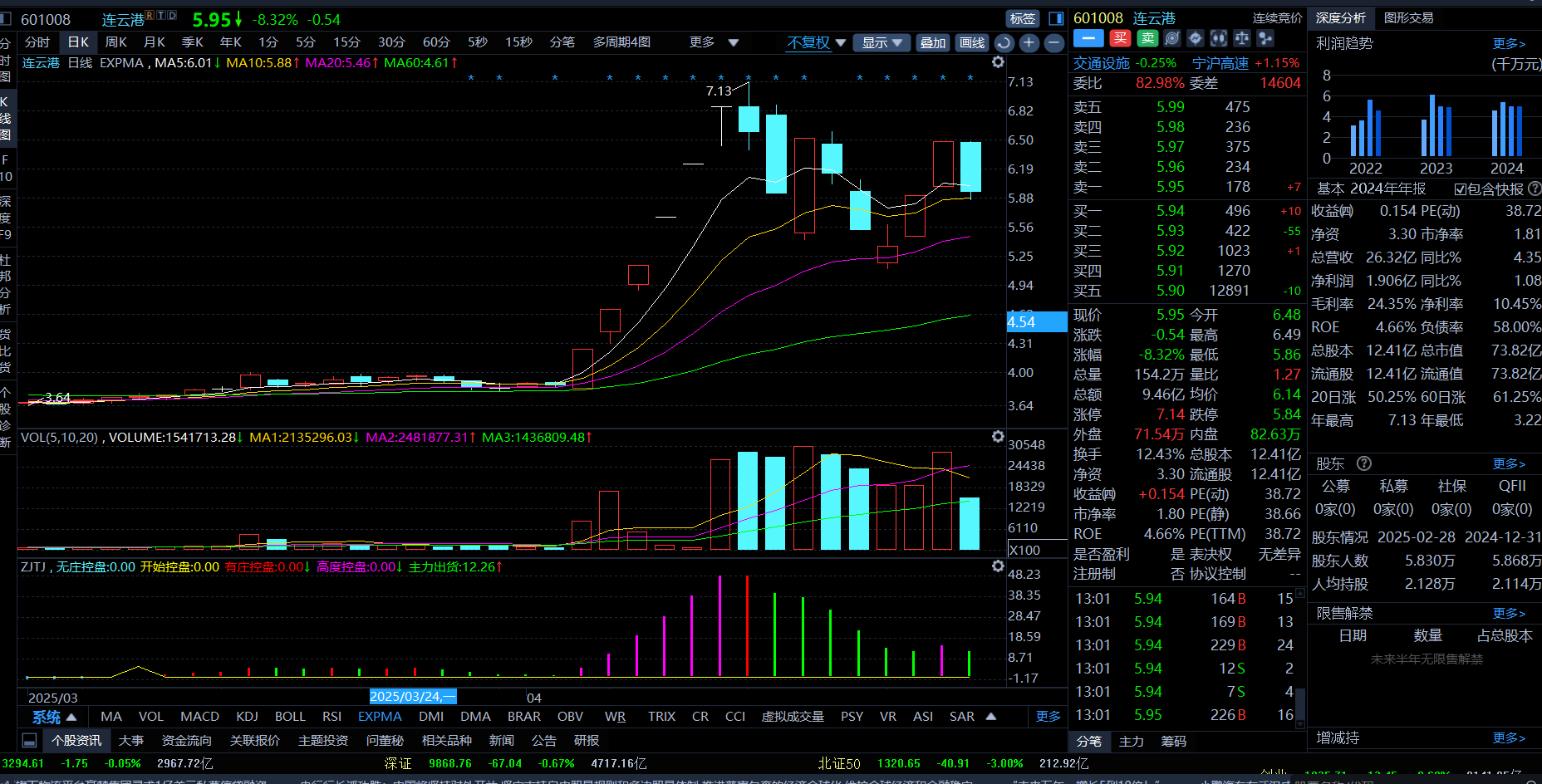Uncheck the 包含快报 checkbox
The image size is (1542, 784).
[1460, 189]
